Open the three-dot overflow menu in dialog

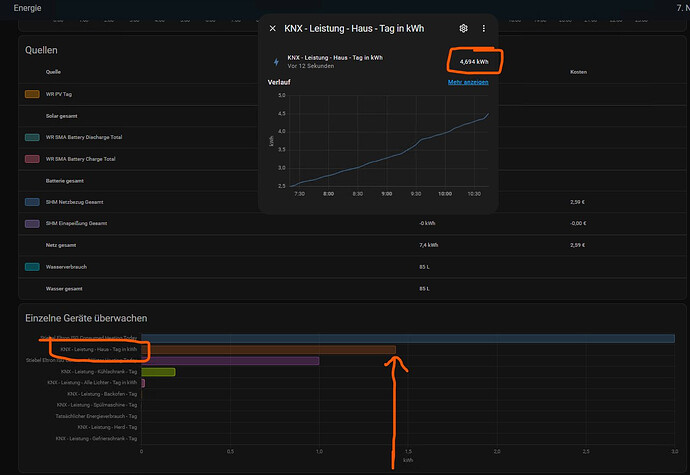(484, 29)
